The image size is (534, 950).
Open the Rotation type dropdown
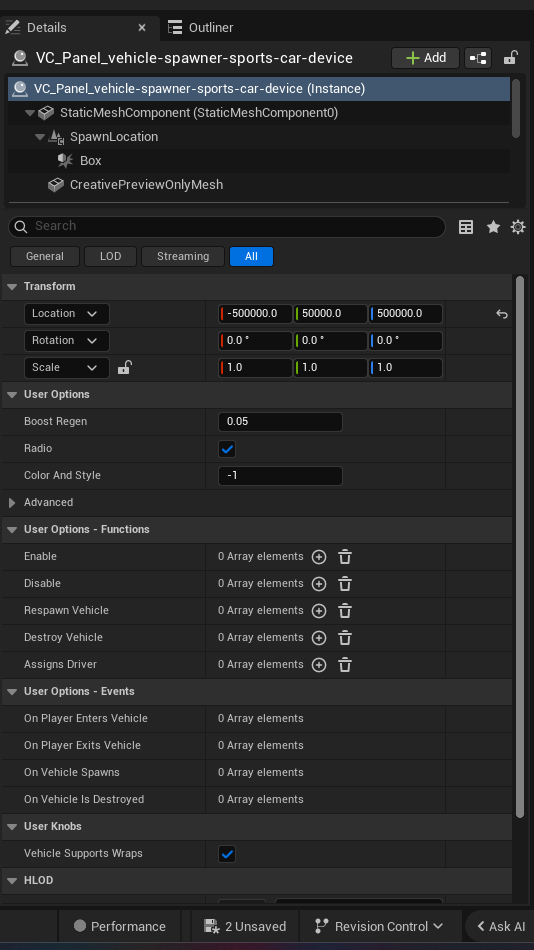click(67, 340)
